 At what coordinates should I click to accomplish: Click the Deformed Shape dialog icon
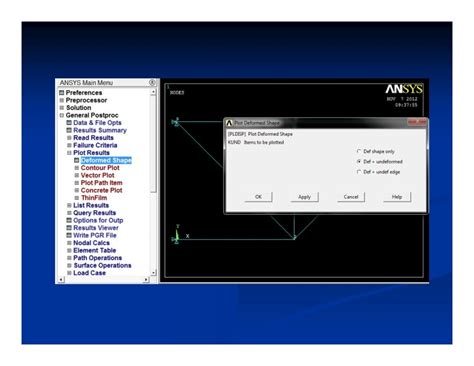pyautogui.click(x=77, y=160)
